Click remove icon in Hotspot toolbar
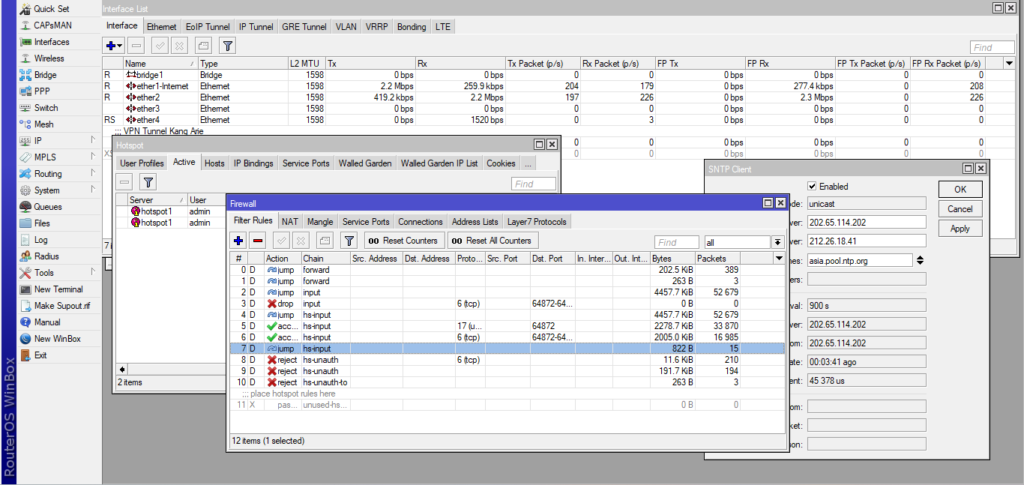Screen dimensions: 1024x485 125,182
